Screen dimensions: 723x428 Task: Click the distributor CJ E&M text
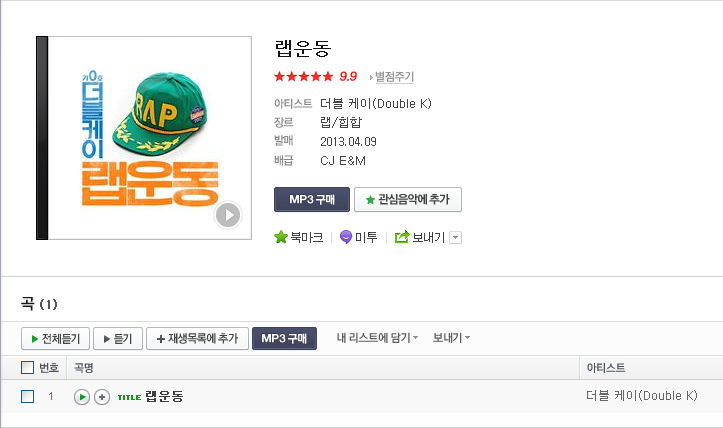pos(343,160)
